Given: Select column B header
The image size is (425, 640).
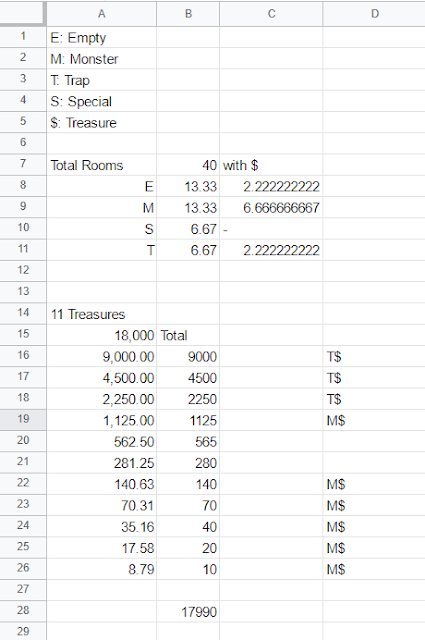Looking at the screenshot, I should coord(188,14).
